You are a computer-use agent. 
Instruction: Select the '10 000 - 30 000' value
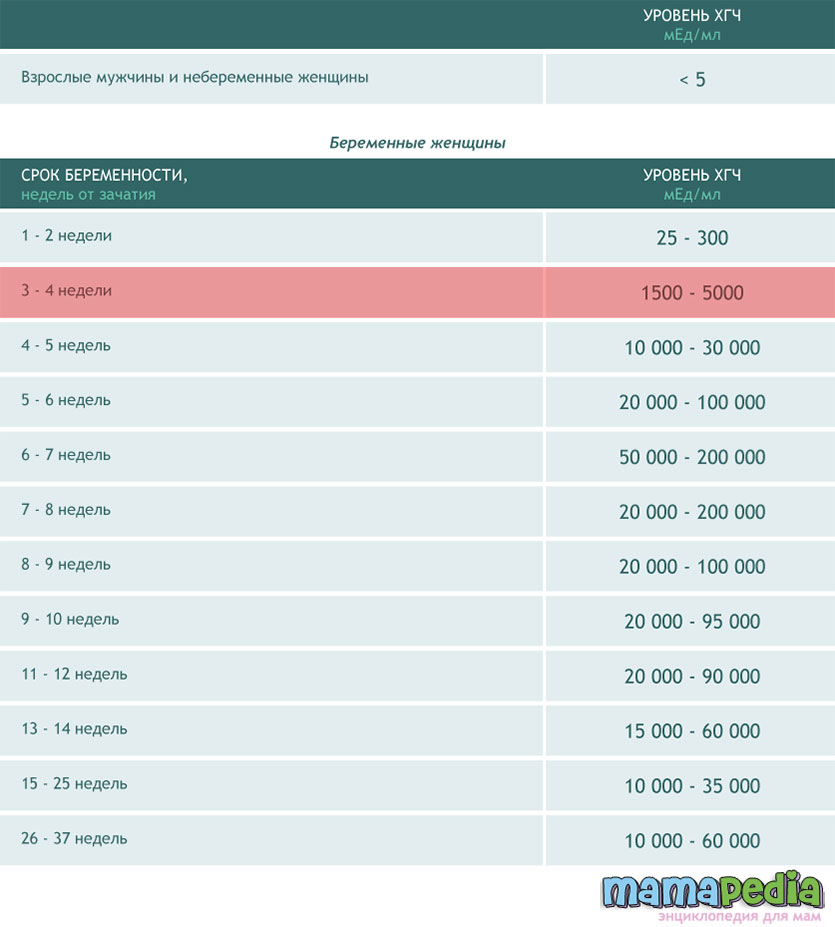[692, 348]
